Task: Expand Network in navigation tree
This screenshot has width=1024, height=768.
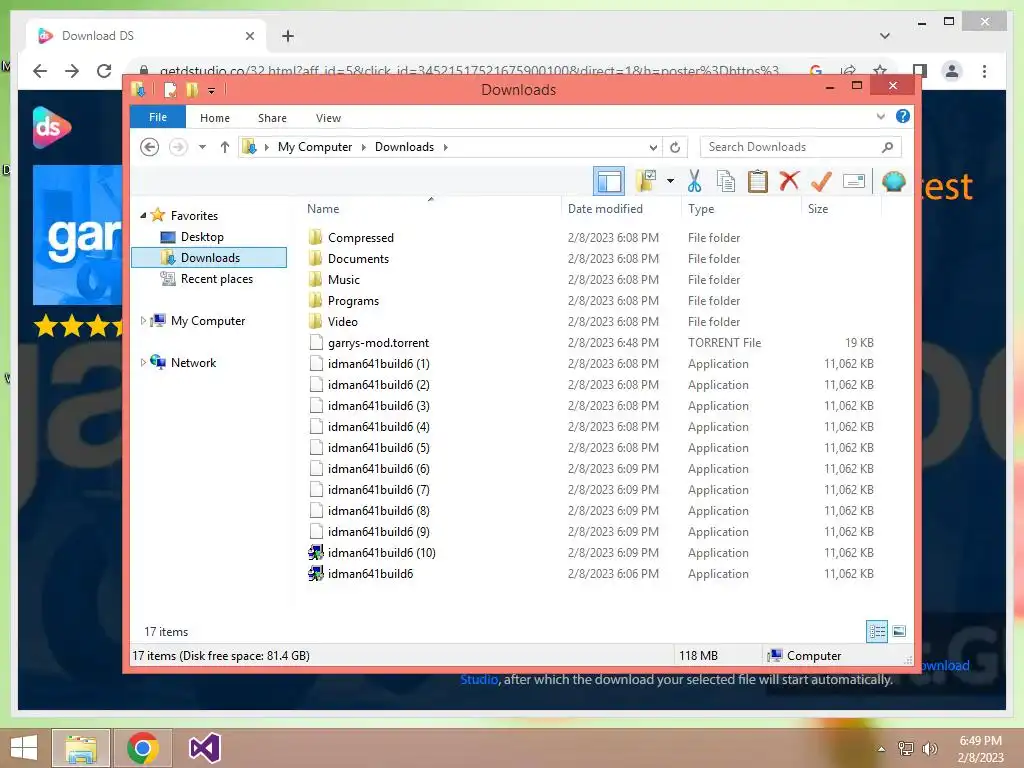Action: pyautogui.click(x=143, y=362)
